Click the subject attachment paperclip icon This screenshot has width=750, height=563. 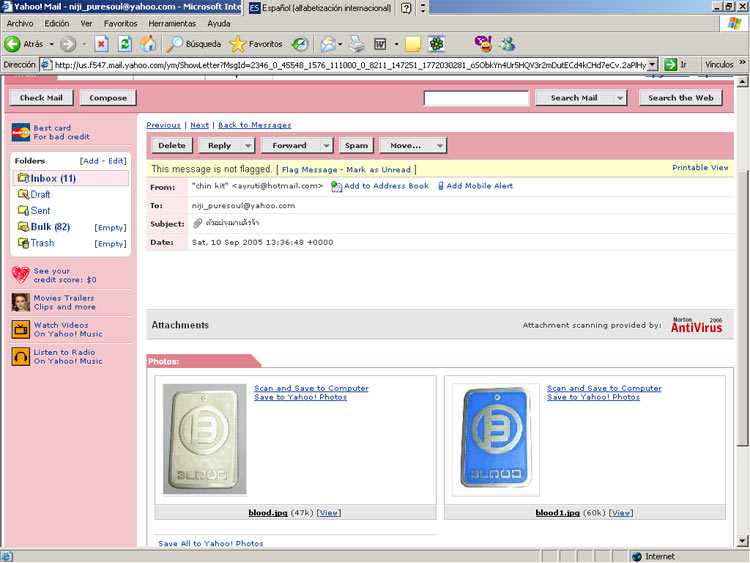(x=198, y=223)
